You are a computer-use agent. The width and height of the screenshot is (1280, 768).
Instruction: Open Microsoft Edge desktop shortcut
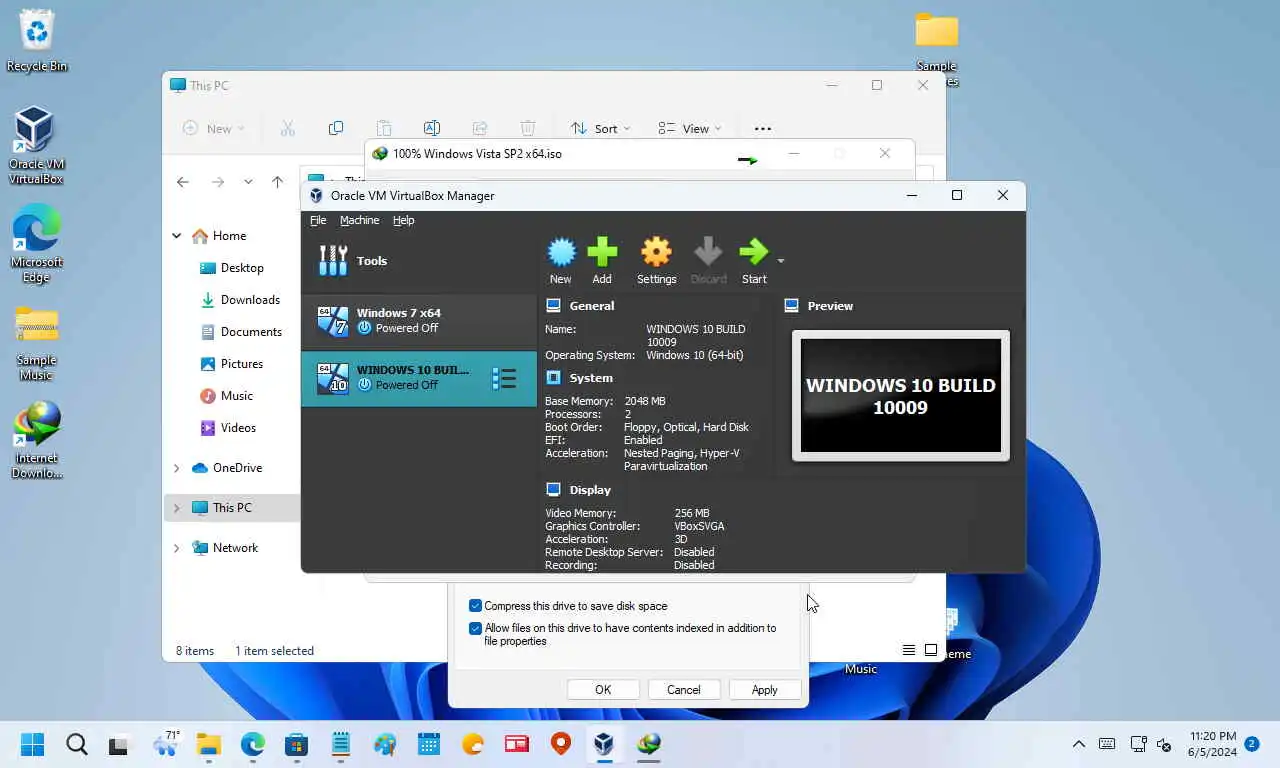click(37, 244)
